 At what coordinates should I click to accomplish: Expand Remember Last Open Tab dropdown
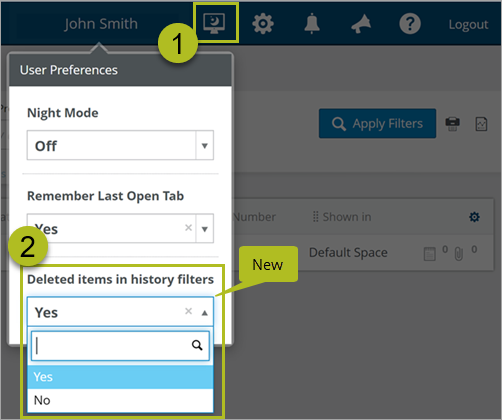205,229
